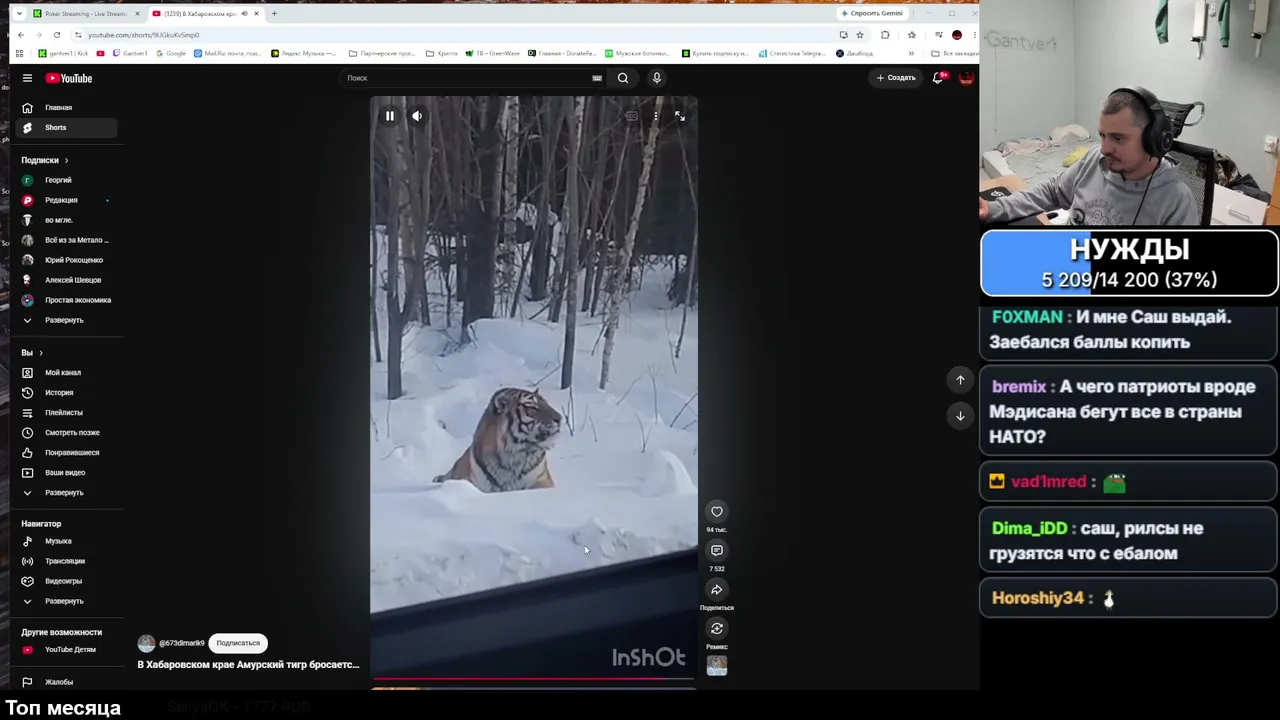
Task: Open the Short's three-dot menu
Action: coord(656,116)
